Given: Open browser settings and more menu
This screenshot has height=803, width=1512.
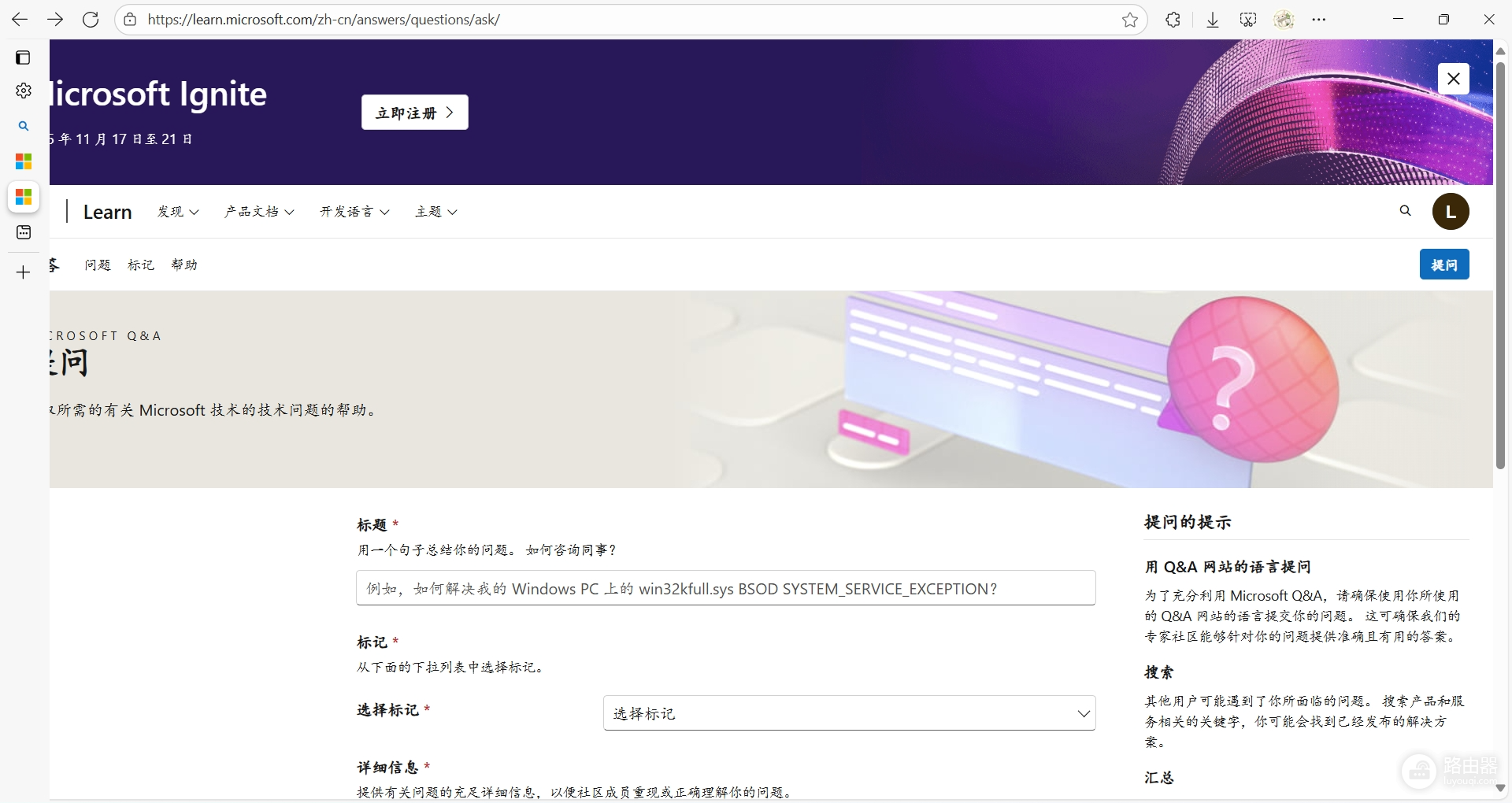Looking at the screenshot, I should [1319, 20].
